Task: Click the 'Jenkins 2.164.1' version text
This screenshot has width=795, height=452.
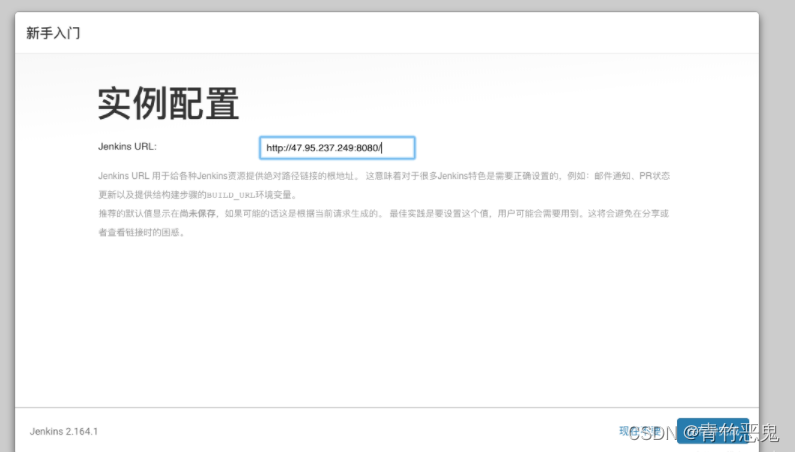Action: pos(64,431)
